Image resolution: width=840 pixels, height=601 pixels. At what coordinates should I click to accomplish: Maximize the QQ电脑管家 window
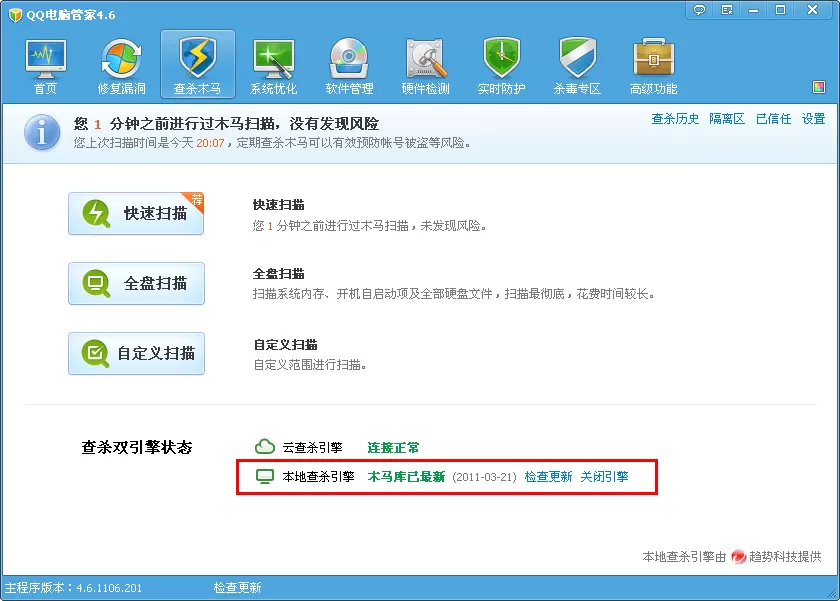tap(781, 10)
